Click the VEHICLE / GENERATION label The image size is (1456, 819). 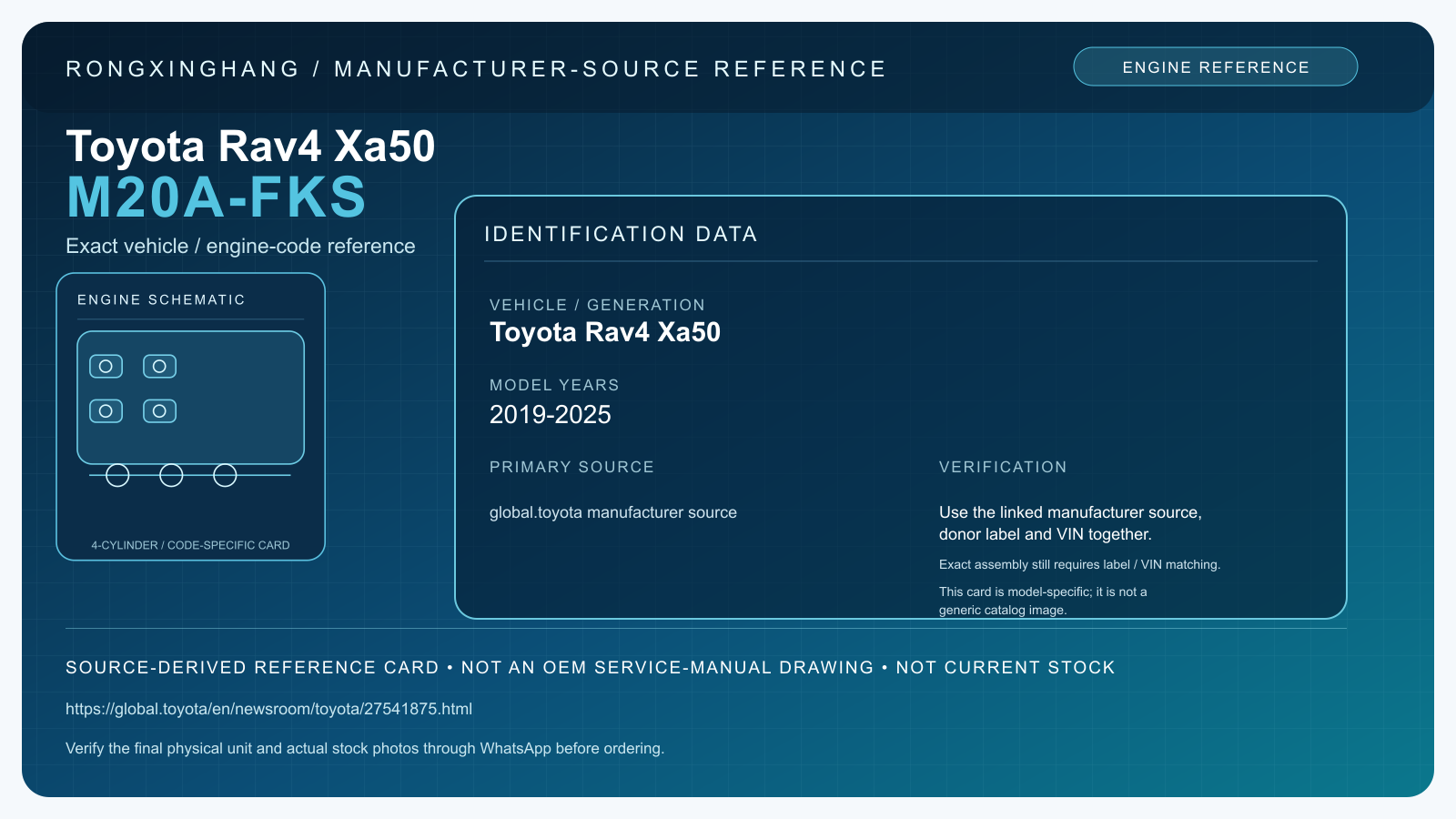pyautogui.click(x=597, y=305)
